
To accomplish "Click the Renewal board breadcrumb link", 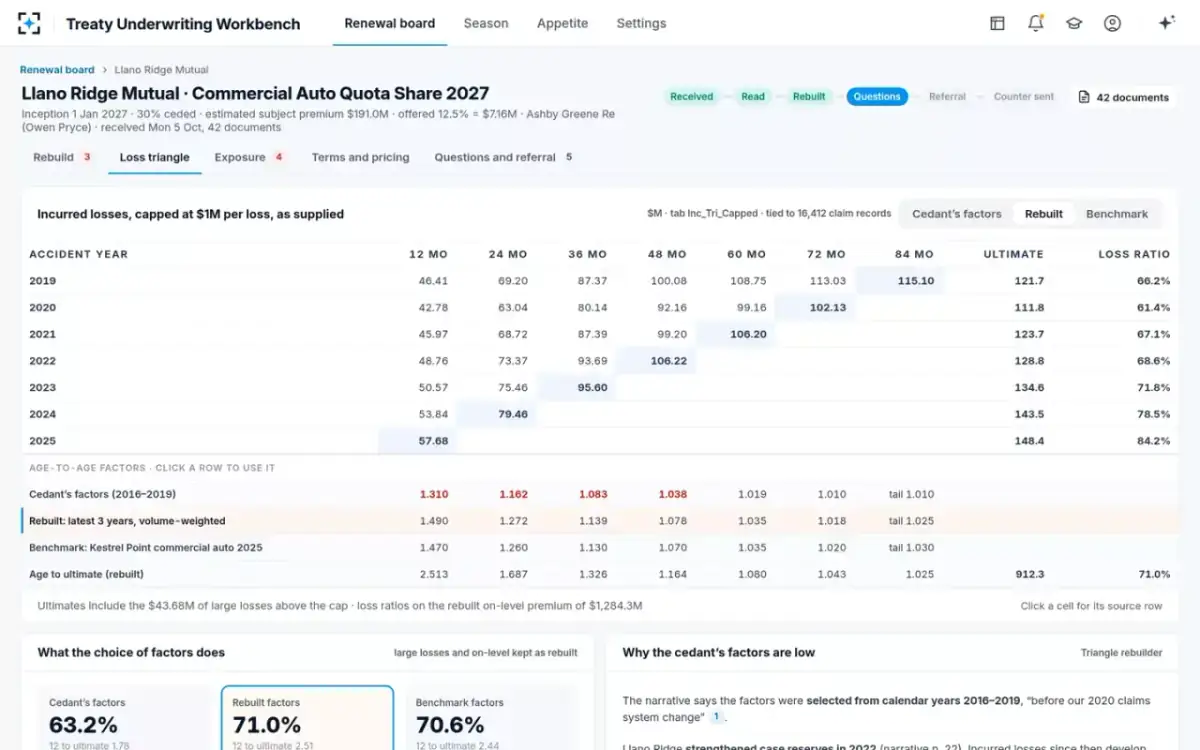I will 57,70.
